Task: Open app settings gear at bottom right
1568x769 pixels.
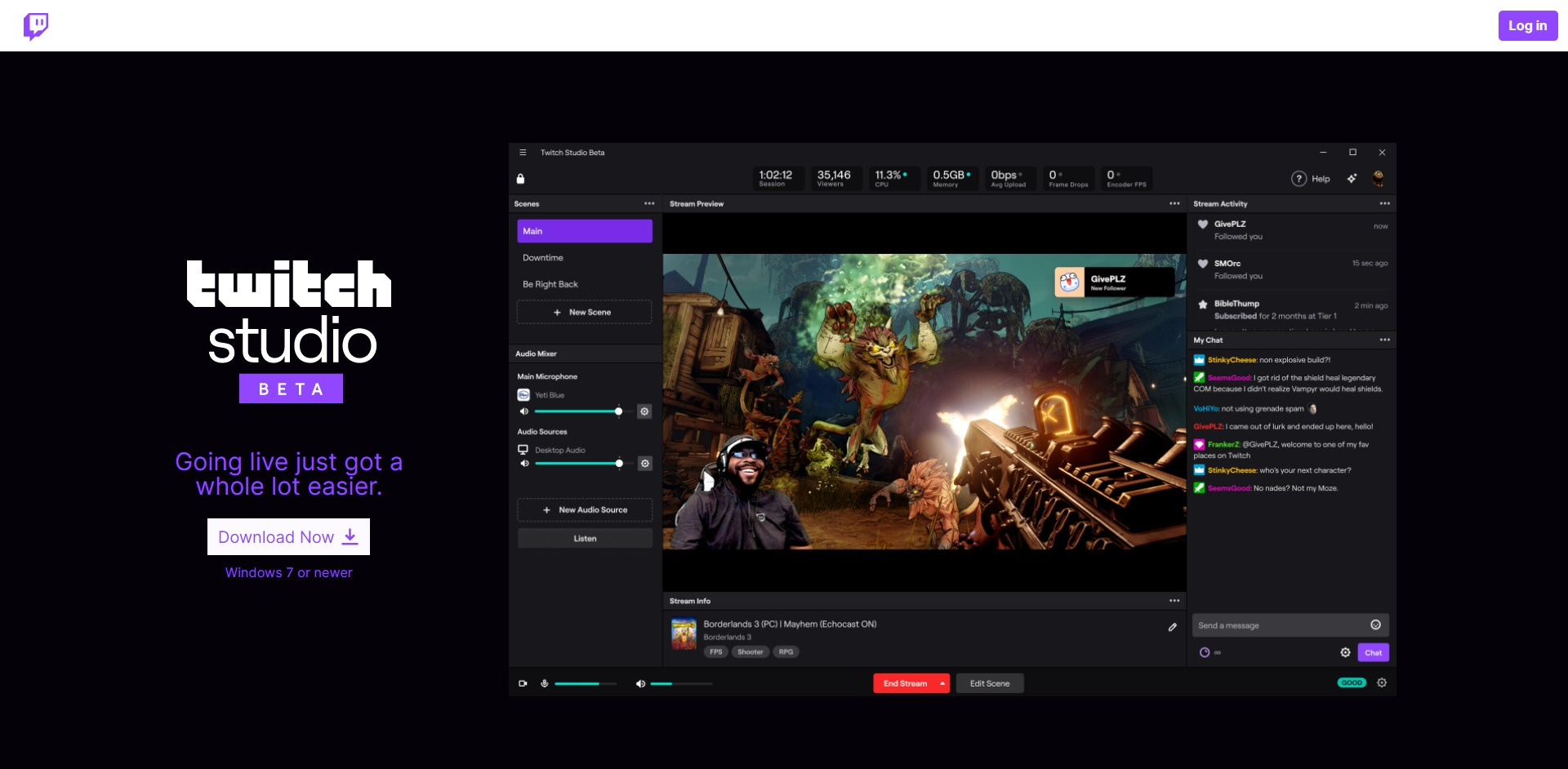Action: [1382, 682]
